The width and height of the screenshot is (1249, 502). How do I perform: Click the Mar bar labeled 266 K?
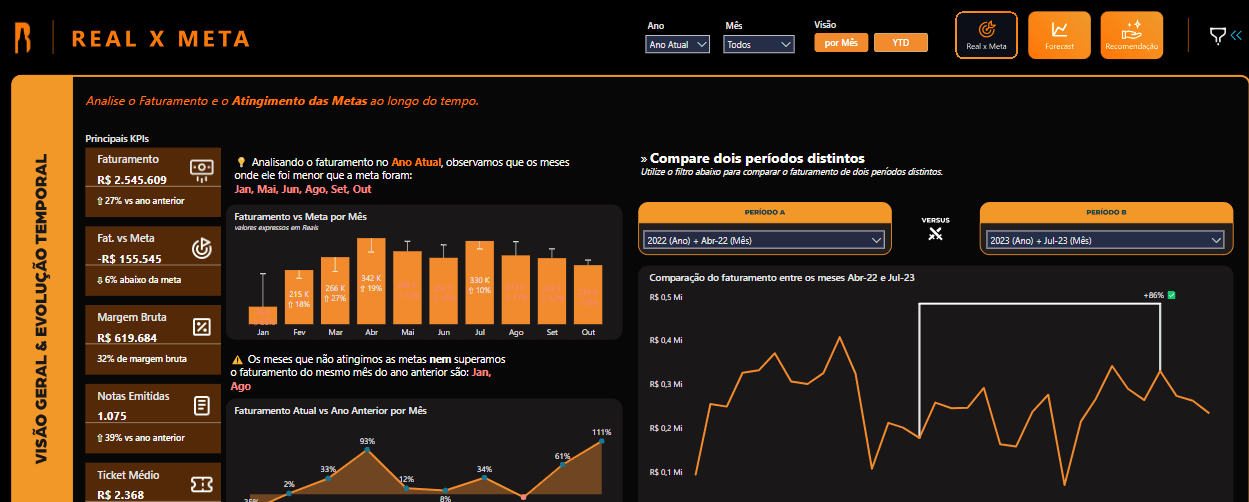coord(335,291)
